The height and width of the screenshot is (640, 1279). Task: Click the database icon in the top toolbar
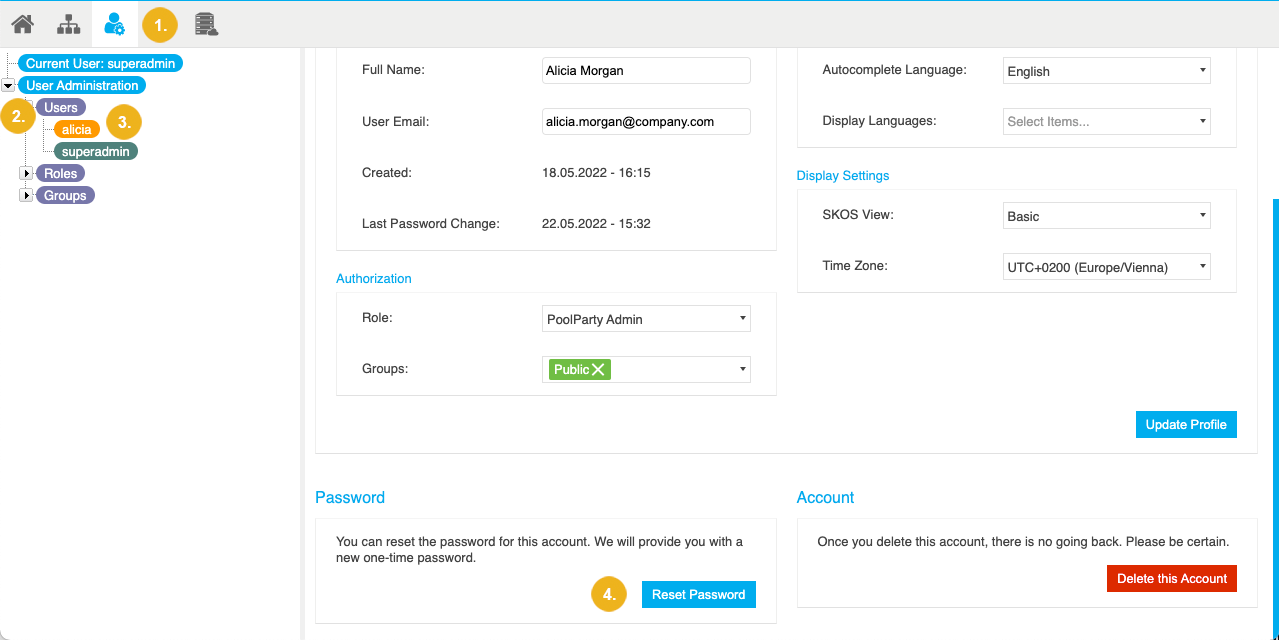coord(206,24)
